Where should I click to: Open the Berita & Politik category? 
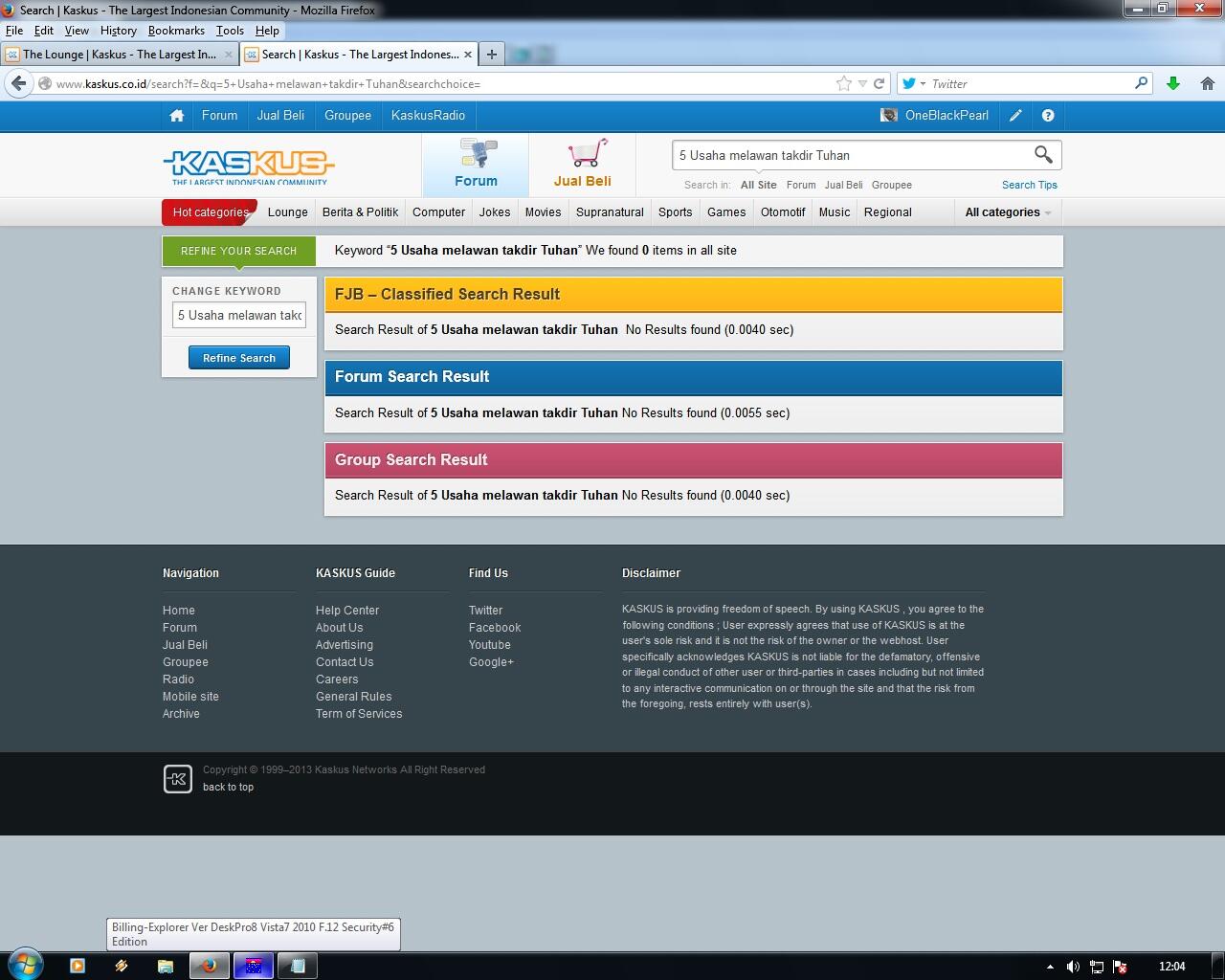coord(361,212)
